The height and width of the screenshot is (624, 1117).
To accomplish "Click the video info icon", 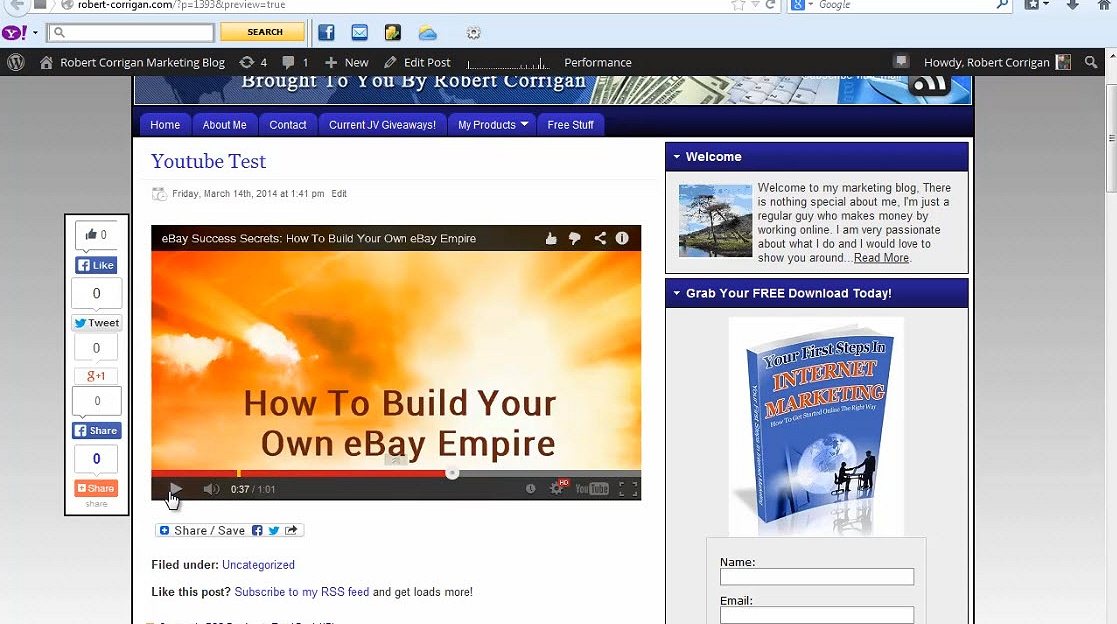I will tap(622, 238).
